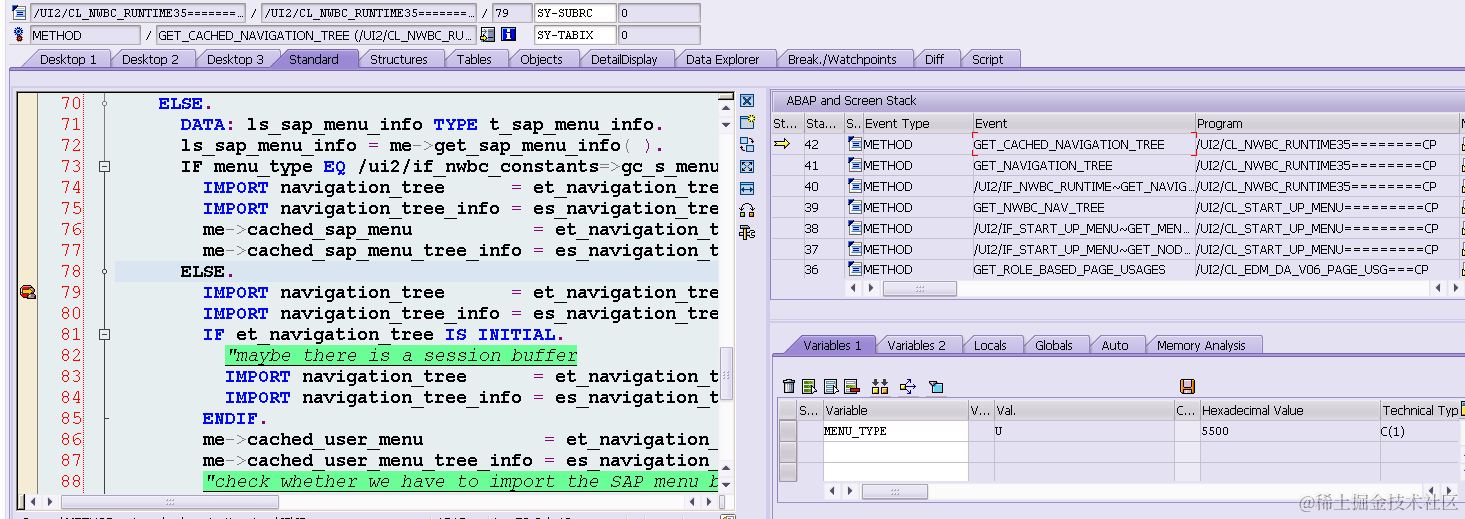Switch to the Desktop 1 tab
Image resolution: width=1465 pixels, height=519 pixels.
[x=68, y=59]
